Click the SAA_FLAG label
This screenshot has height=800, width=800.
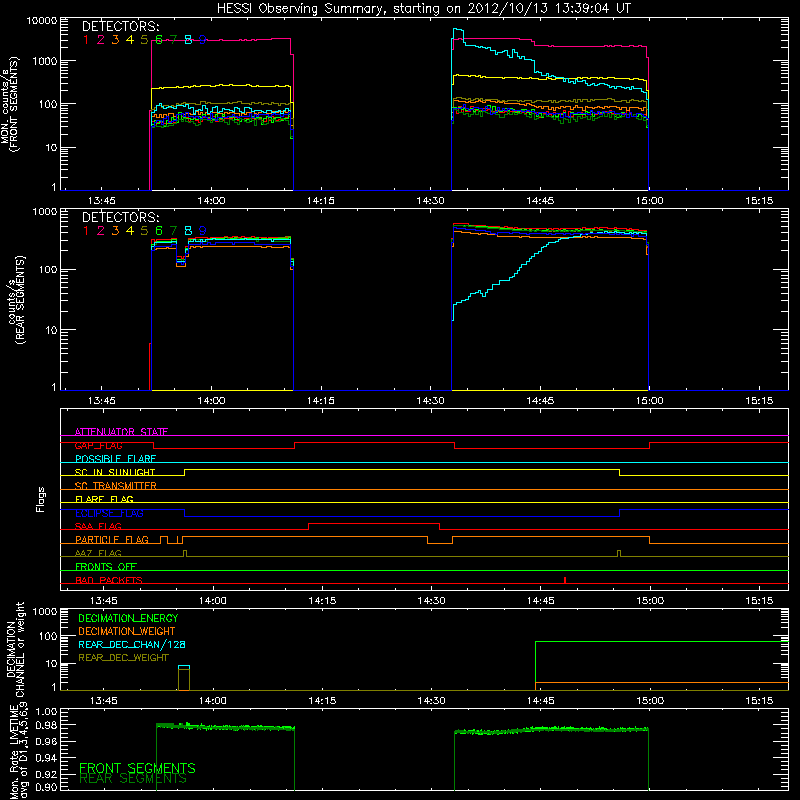click(x=98, y=526)
